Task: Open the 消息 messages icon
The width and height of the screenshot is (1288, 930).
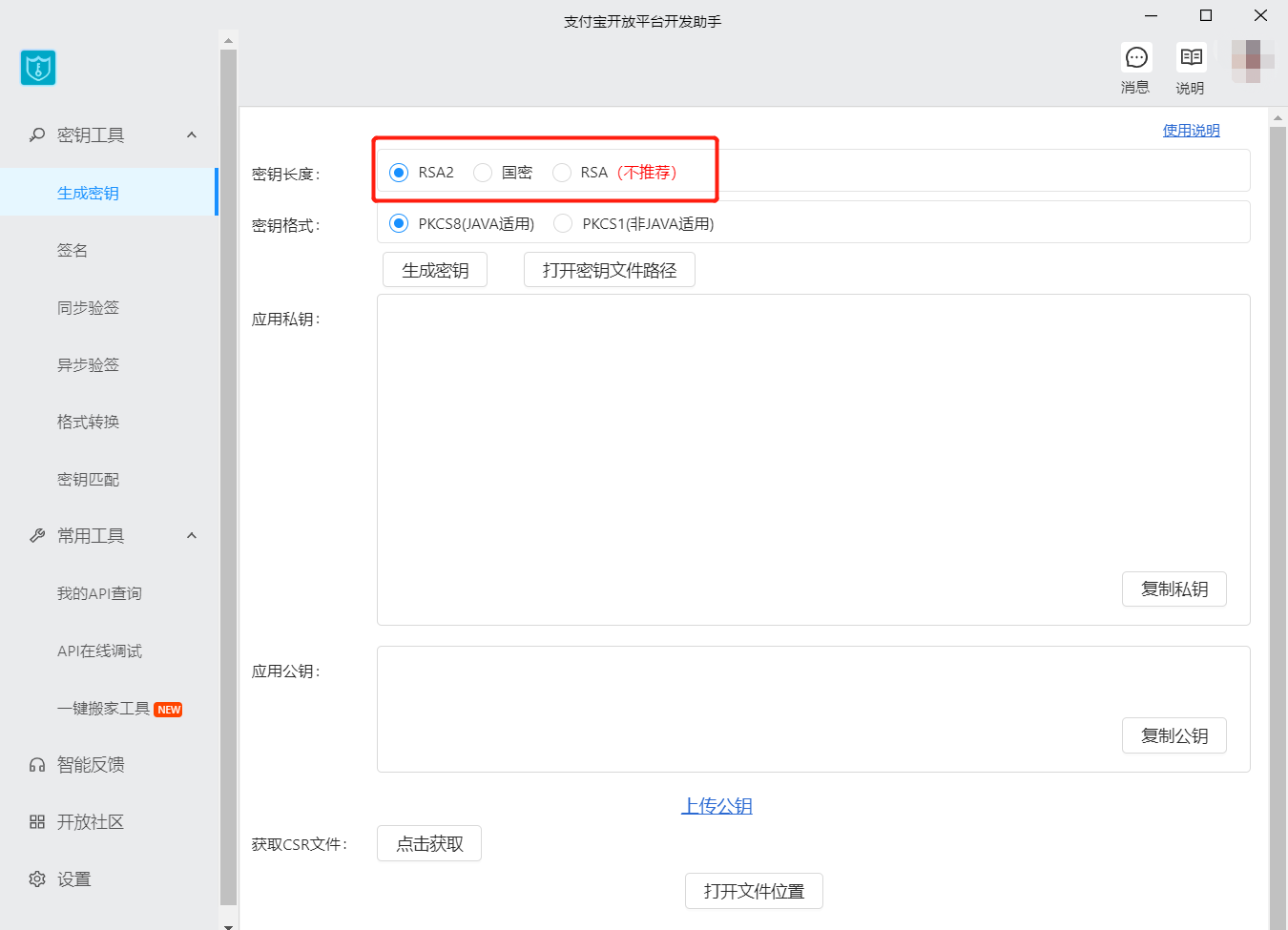Action: coord(1136,57)
